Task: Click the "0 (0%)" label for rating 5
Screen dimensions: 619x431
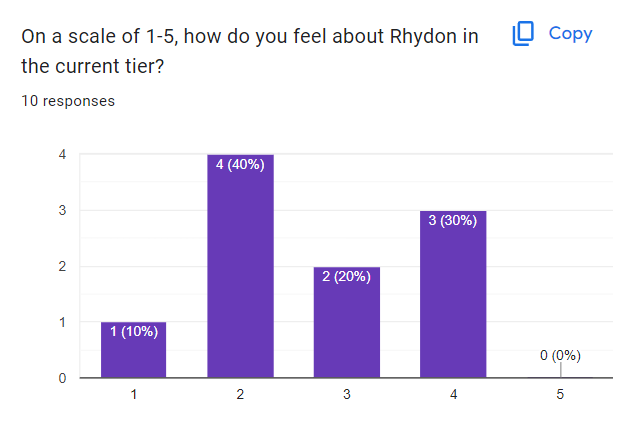Action: point(559,355)
